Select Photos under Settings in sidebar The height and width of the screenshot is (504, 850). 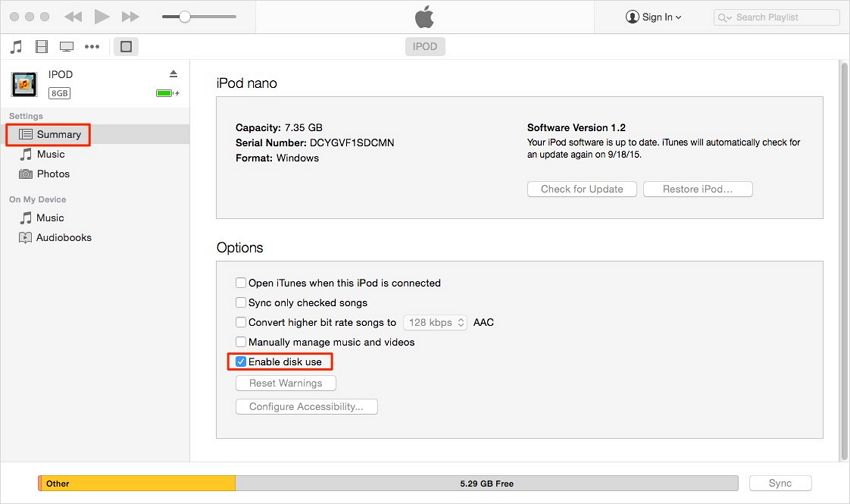(53, 174)
